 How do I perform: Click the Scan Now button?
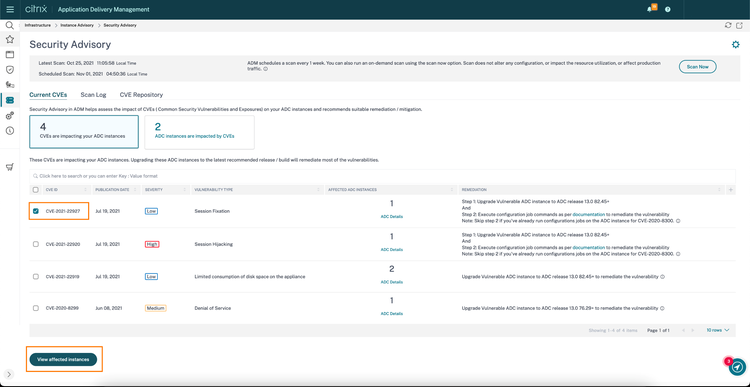(697, 67)
